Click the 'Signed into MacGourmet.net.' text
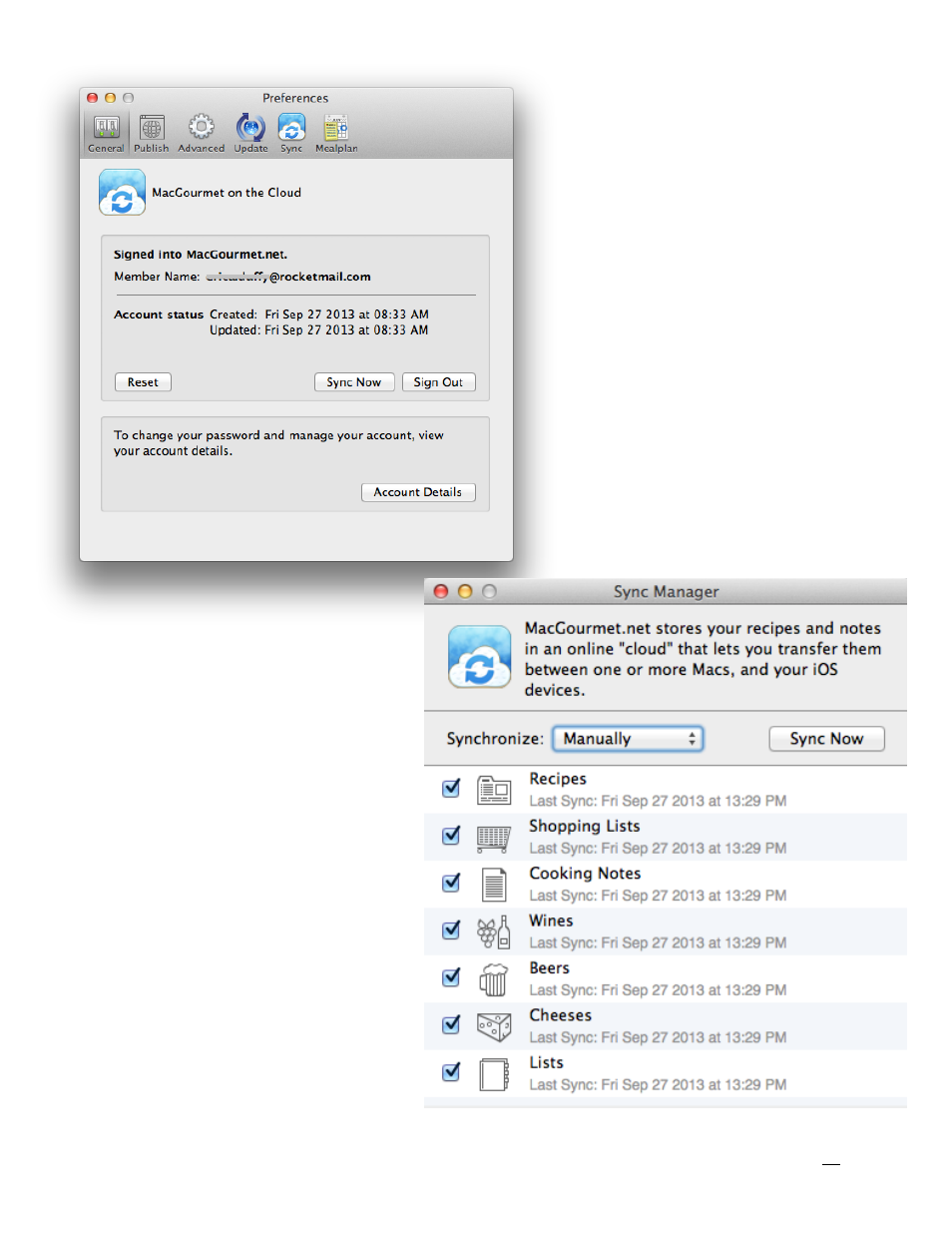The width and height of the screenshot is (952, 1233). tap(201, 255)
